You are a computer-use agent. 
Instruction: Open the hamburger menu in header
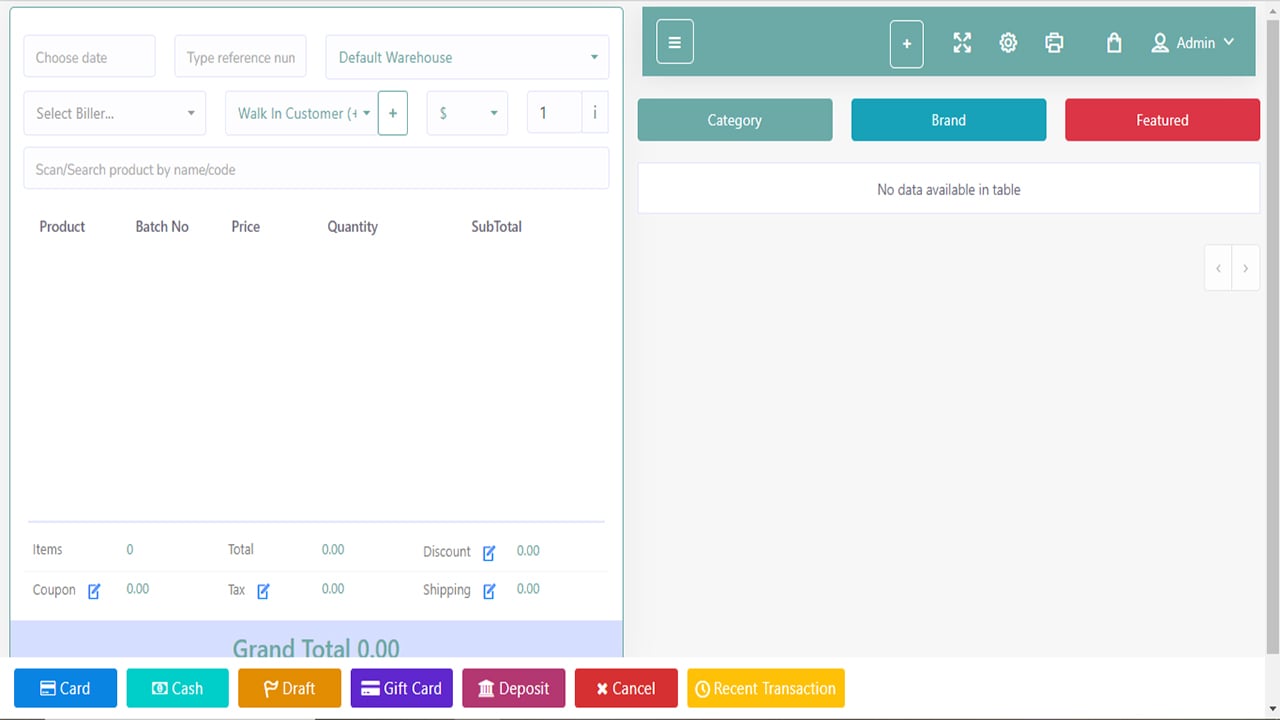point(675,43)
